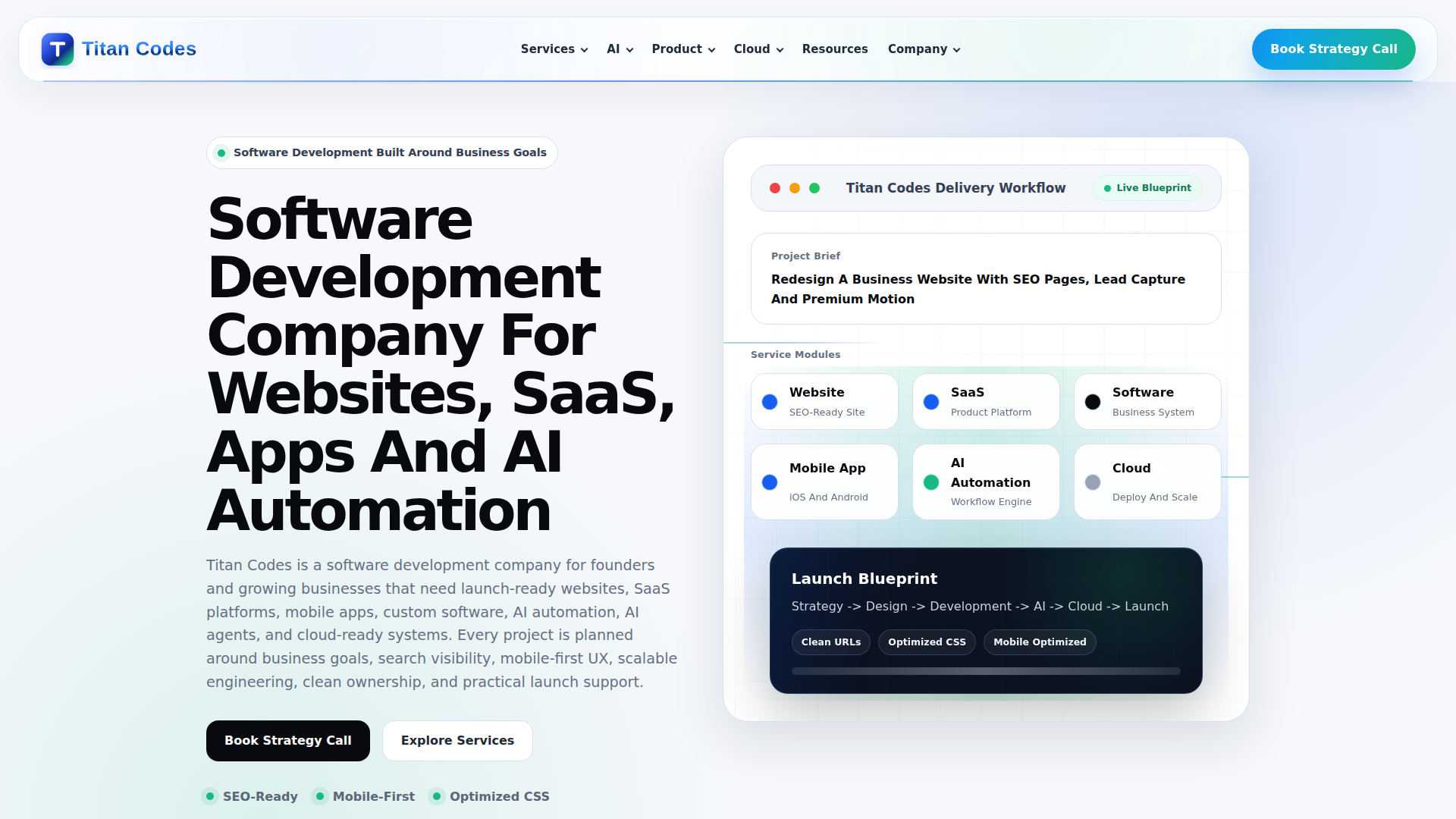Image resolution: width=1456 pixels, height=819 pixels.
Task: Click the green dot beside Optimized CSS feature
Action: click(x=437, y=796)
